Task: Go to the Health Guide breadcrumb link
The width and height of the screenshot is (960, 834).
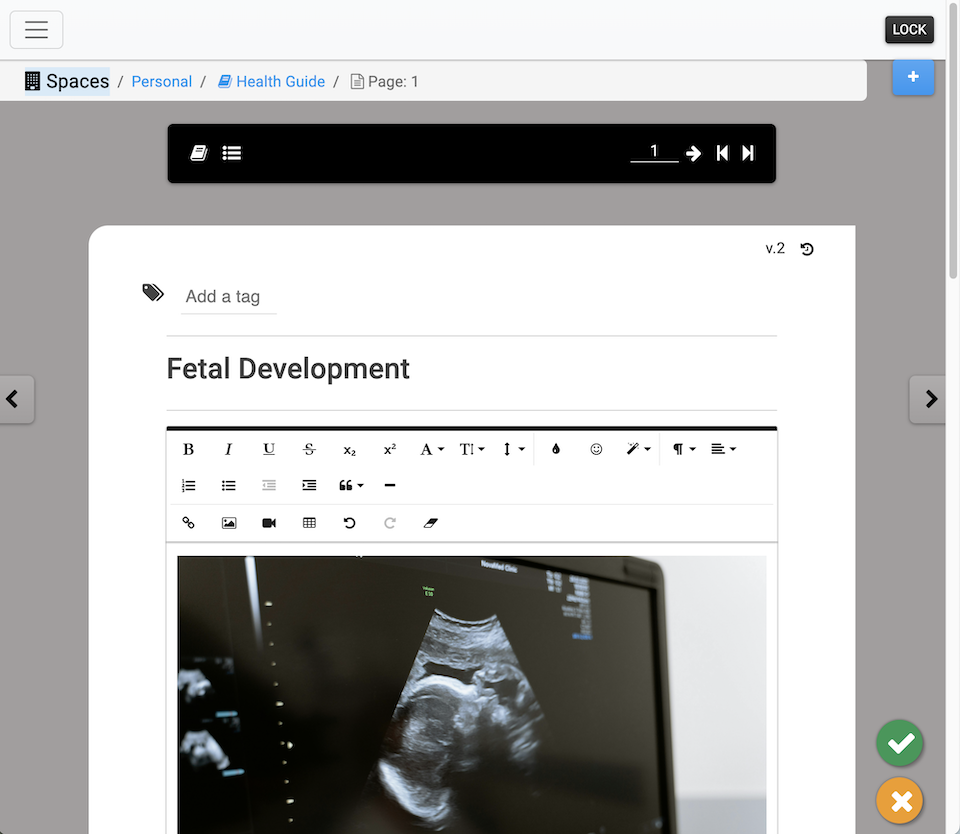Action: point(280,82)
